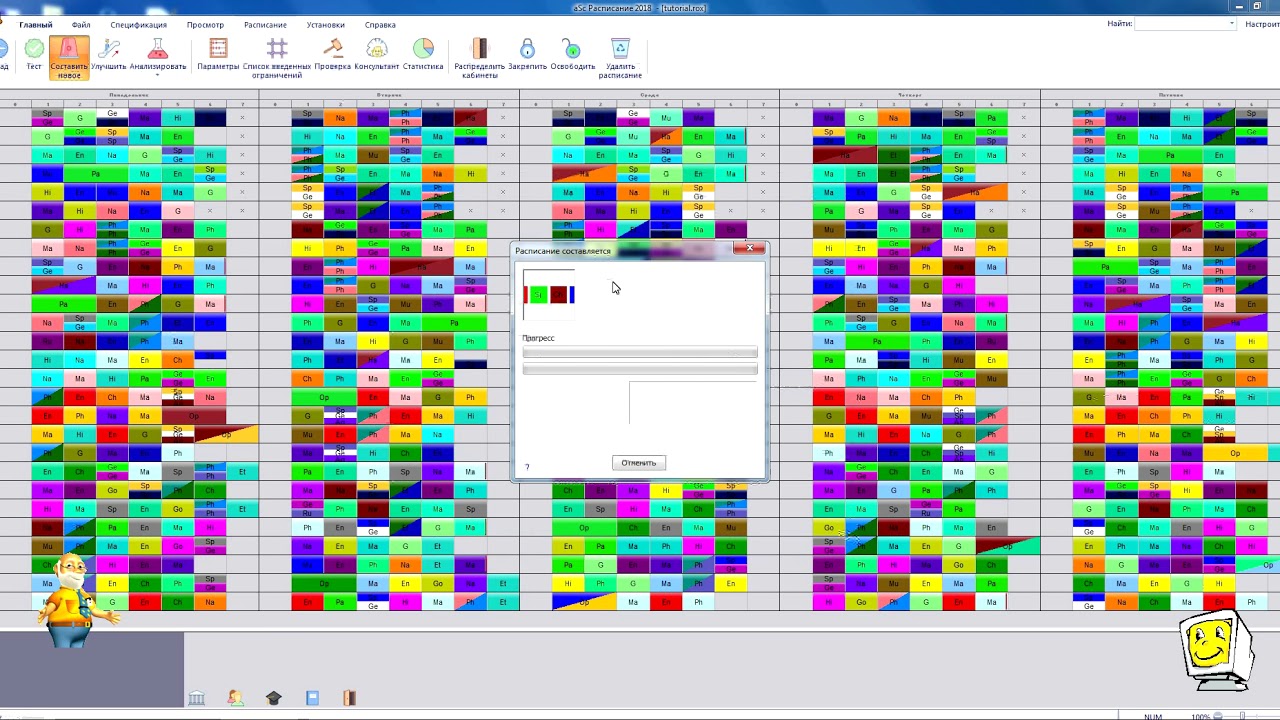Open the Файл menu
Image resolution: width=1280 pixels, height=720 pixels.
pos(81,25)
